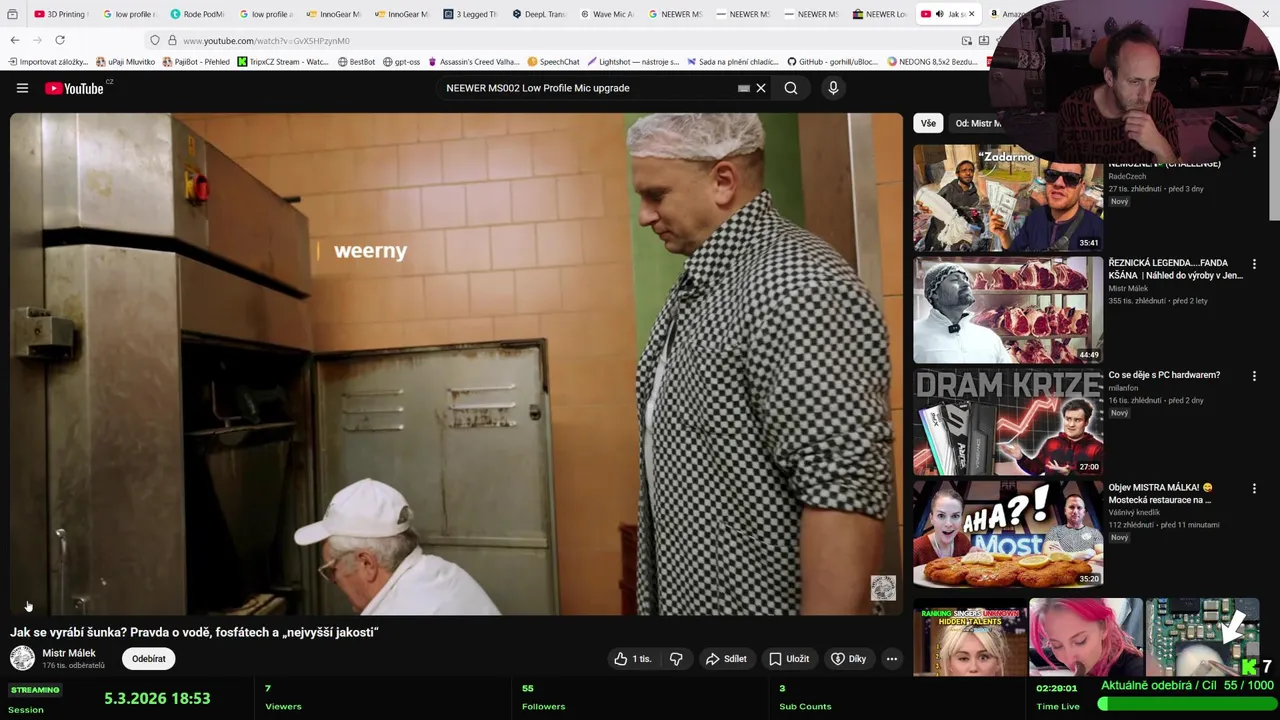Open the Zadarmo RadeCzech video thumbnail
Viewport: 1280px width, 720px height.
(1008, 197)
